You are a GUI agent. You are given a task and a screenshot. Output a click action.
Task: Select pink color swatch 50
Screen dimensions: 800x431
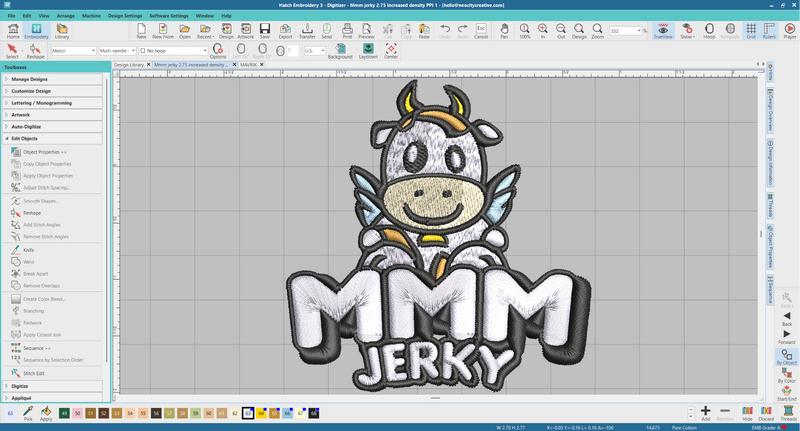pos(77,413)
